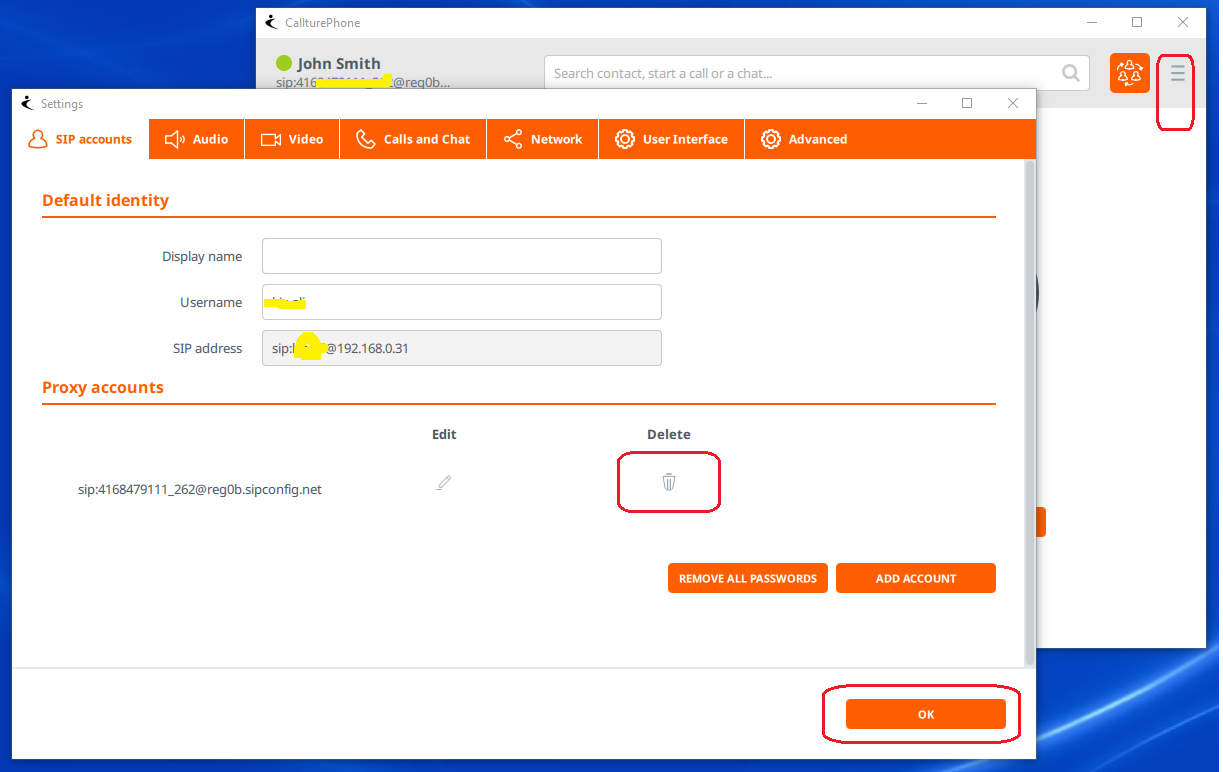This screenshot has height=772, width=1223.
Task: Click the trash icon to delete proxy account
Action: coord(669,482)
